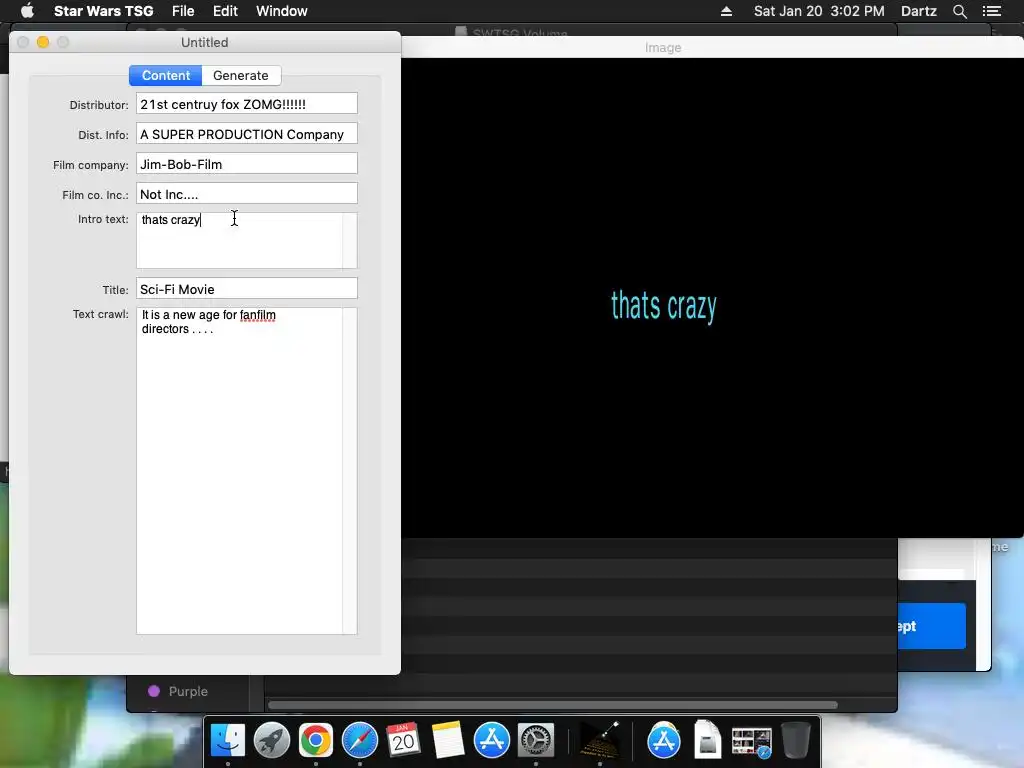
Task: Open the disk image file icon in Dock
Action: pyautogui.click(x=707, y=740)
